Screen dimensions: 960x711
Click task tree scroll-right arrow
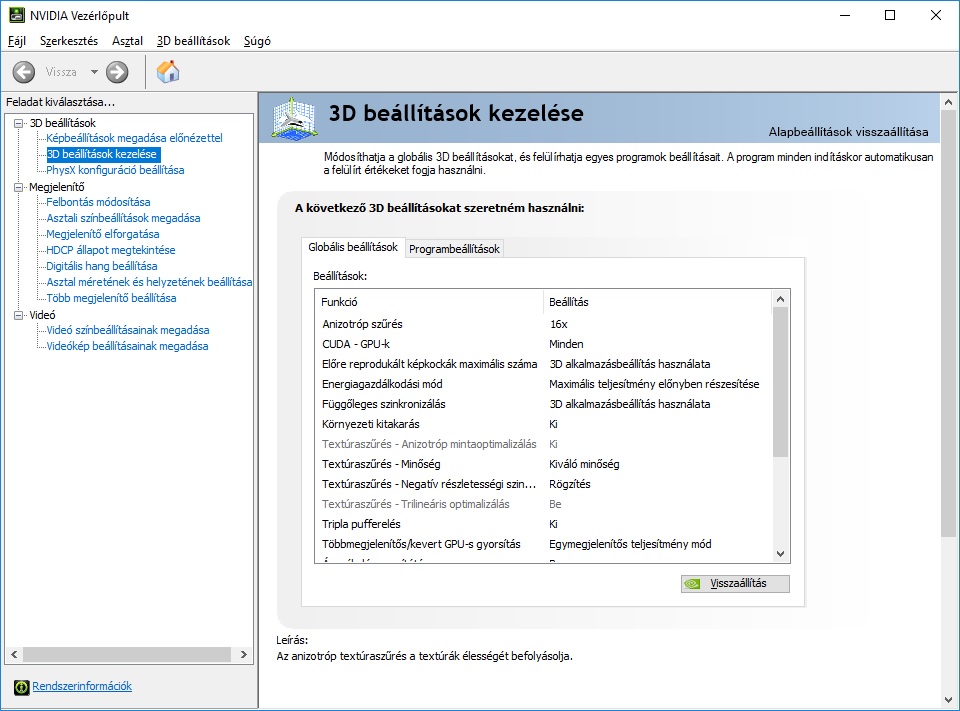[244, 654]
